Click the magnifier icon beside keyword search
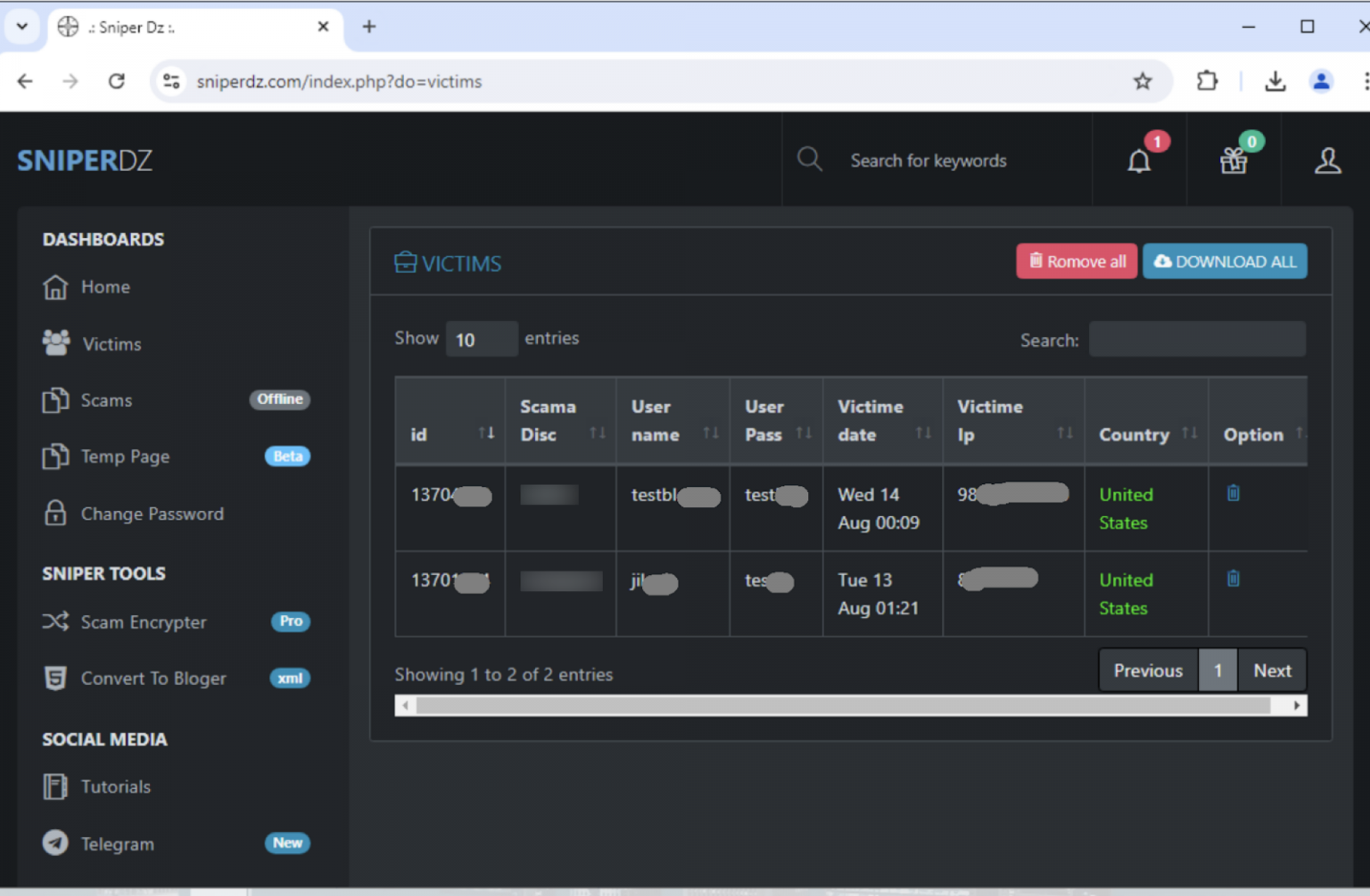 pyautogui.click(x=809, y=160)
